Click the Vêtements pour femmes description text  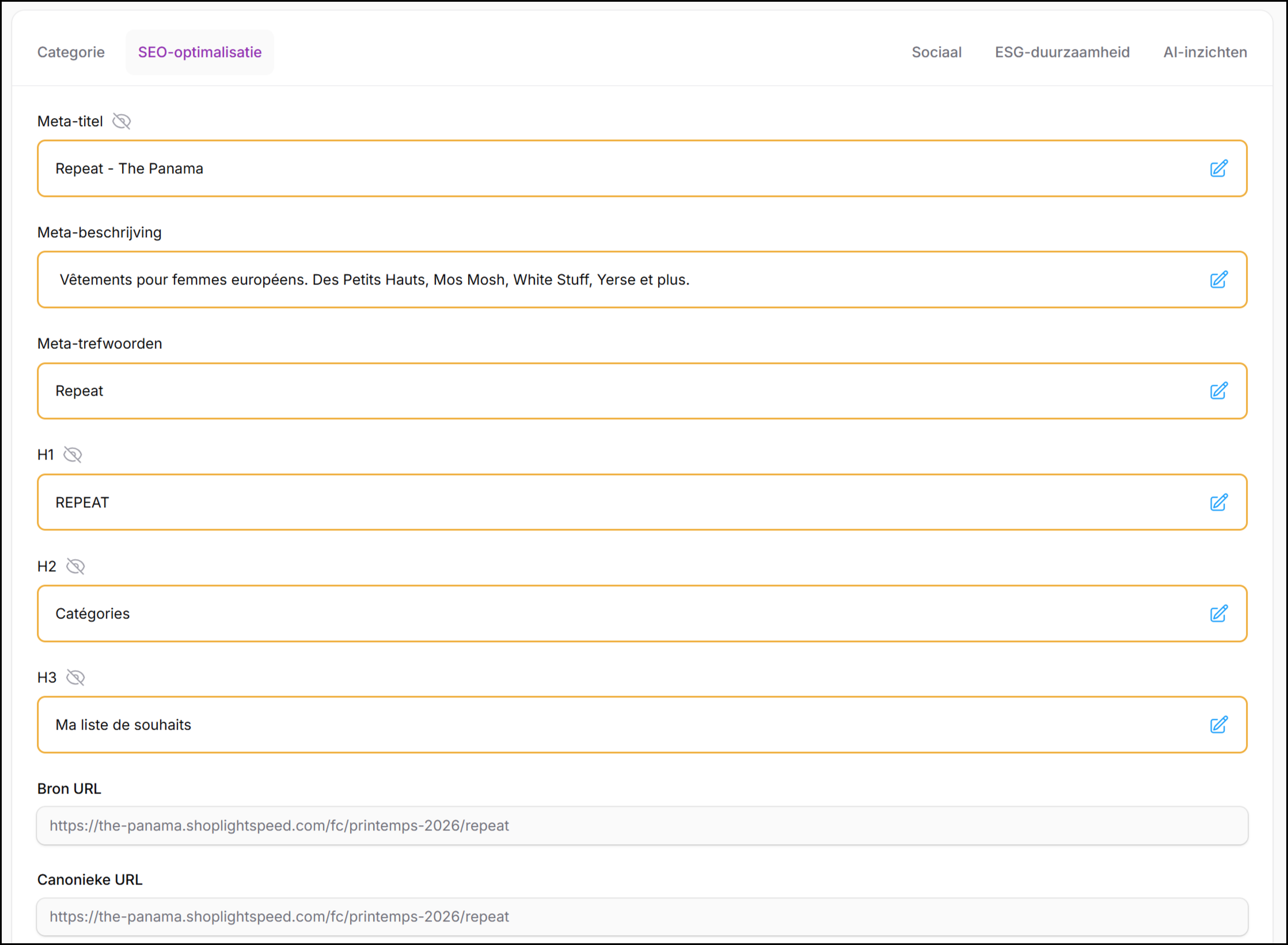(374, 280)
